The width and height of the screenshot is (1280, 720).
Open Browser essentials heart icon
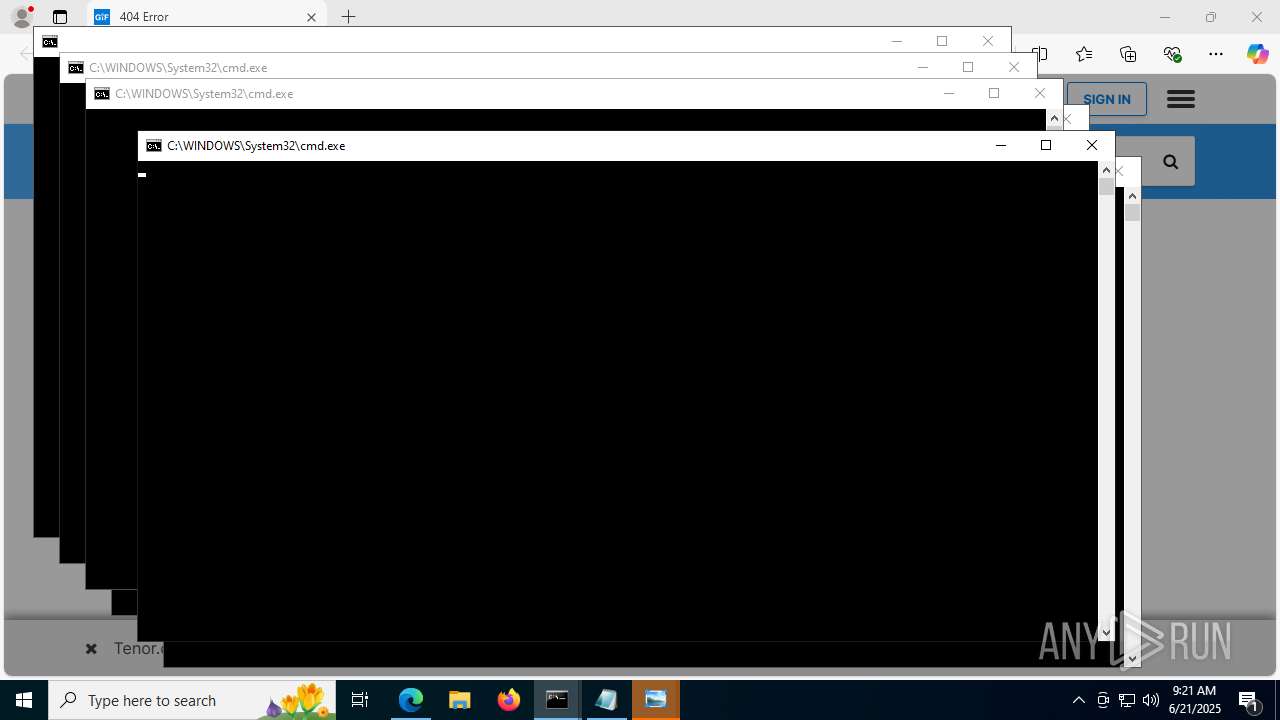point(1172,54)
